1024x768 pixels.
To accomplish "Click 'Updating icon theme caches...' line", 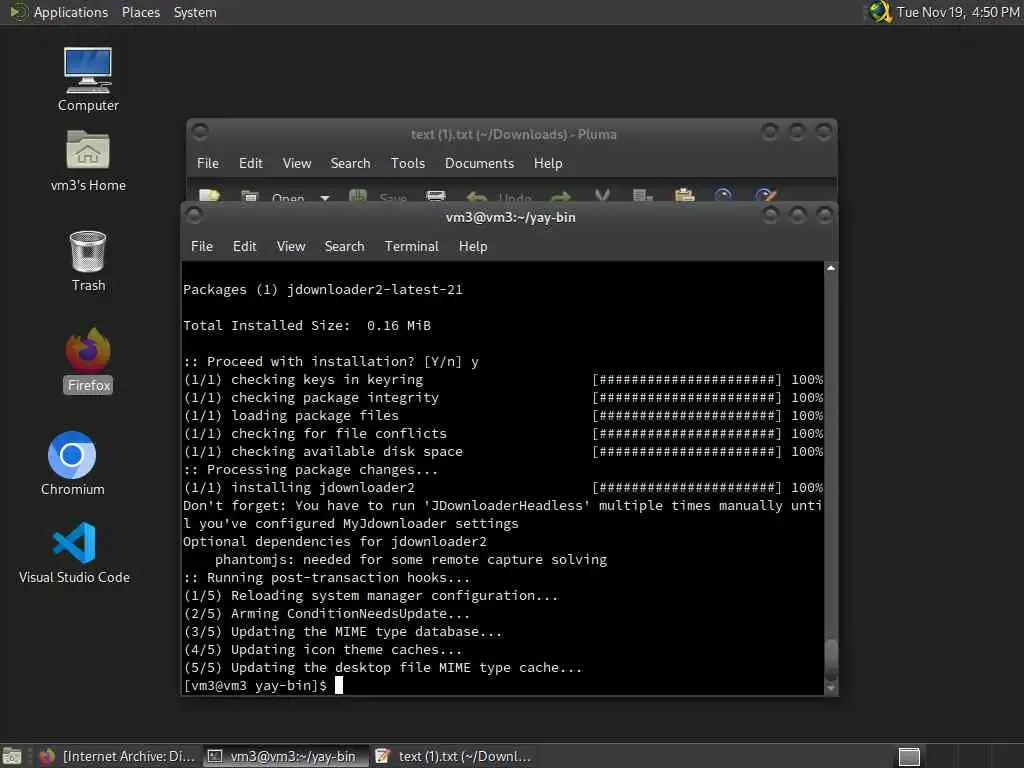I will (x=323, y=649).
